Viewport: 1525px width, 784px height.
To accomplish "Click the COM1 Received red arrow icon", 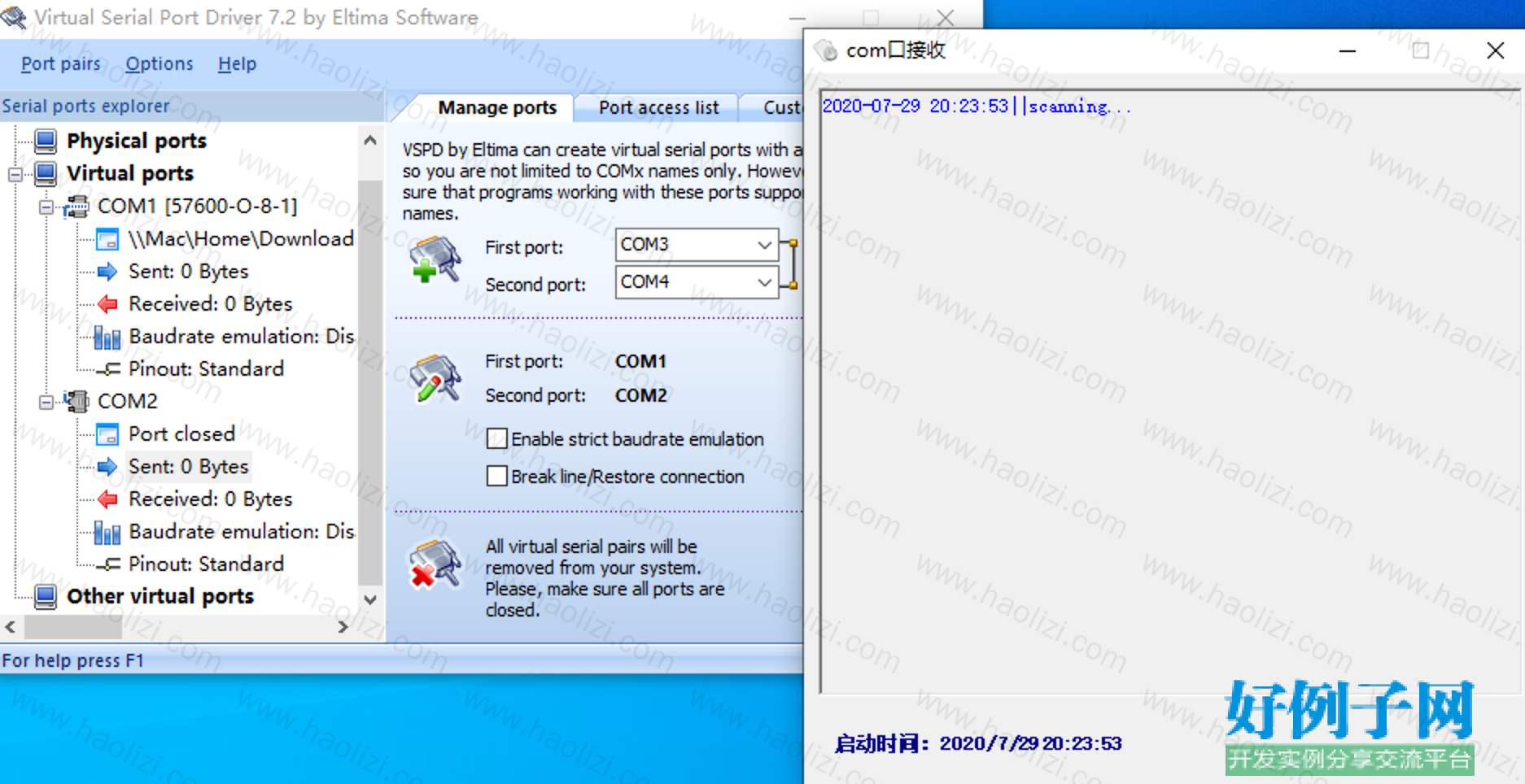I will point(107,304).
